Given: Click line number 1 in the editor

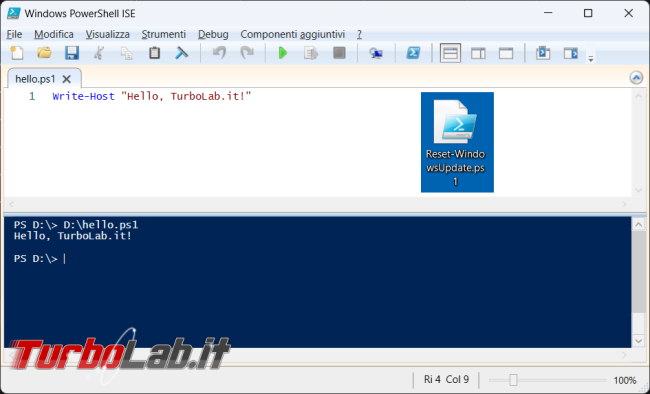Looking at the screenshot, I should point(32,96).
